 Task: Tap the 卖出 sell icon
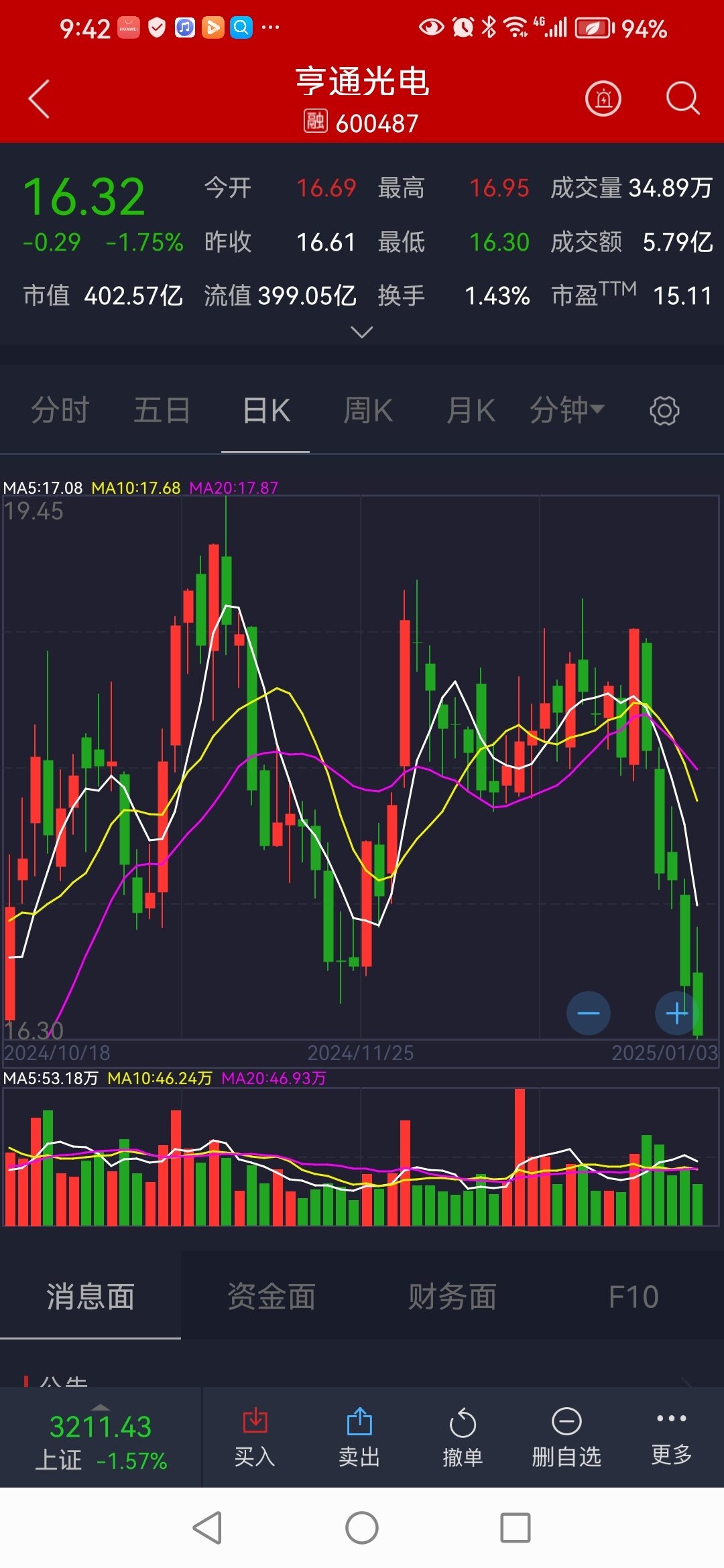pyautogui.click(x=359, y=1420)
